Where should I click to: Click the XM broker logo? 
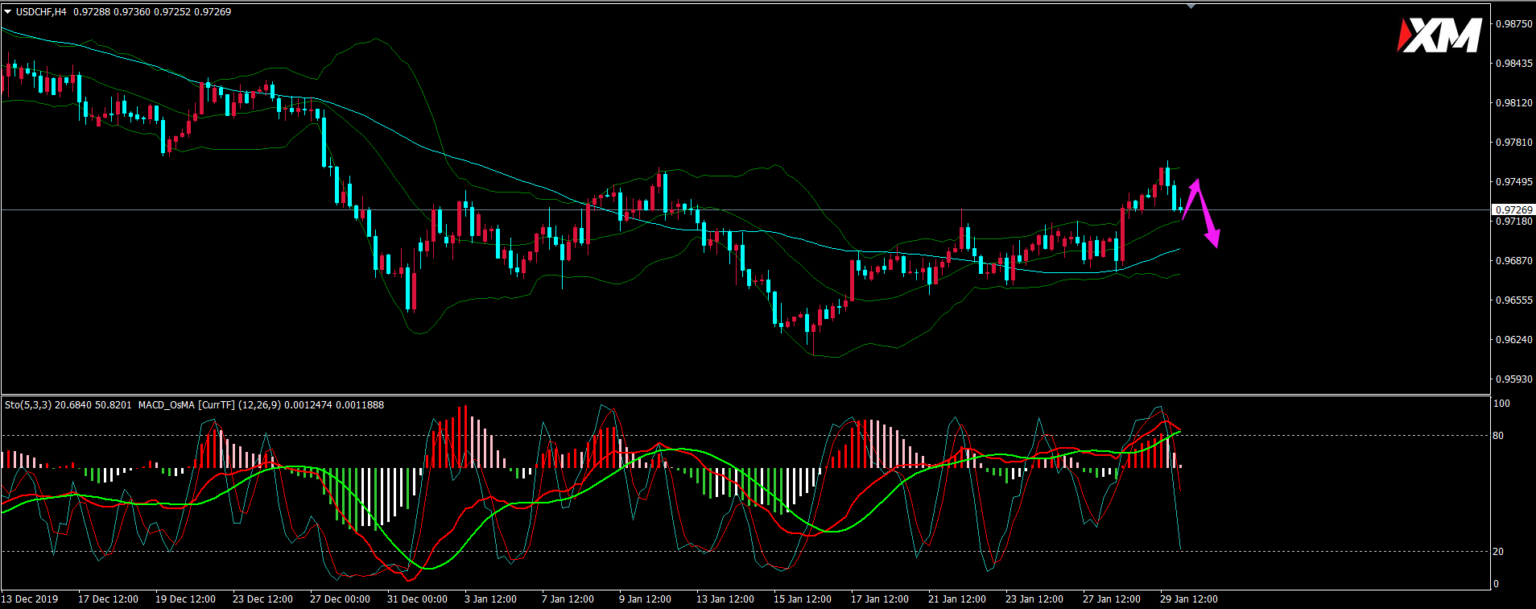tap(1439, 37)
